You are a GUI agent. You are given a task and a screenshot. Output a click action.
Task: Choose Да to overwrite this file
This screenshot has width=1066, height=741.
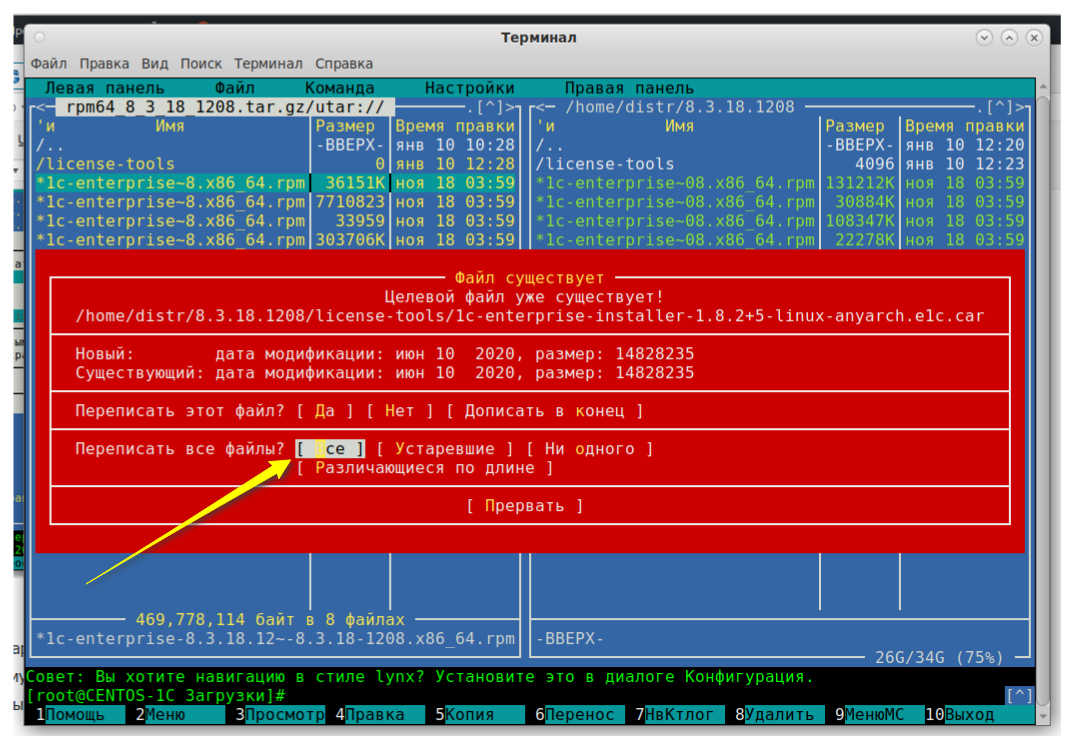(x=325, y=411)
